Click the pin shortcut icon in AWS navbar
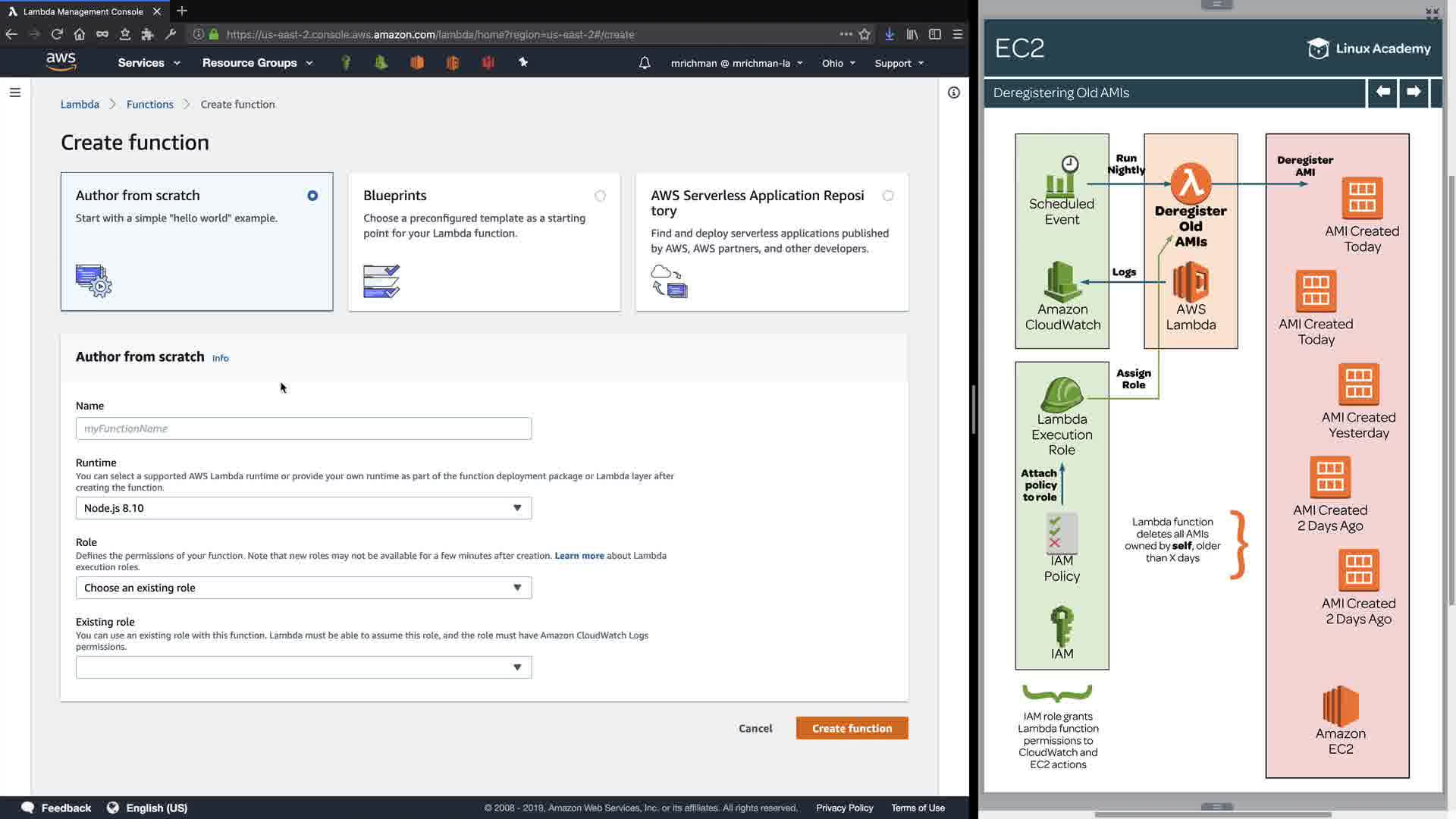This screenshot has height=819, width=1456. 523,62
